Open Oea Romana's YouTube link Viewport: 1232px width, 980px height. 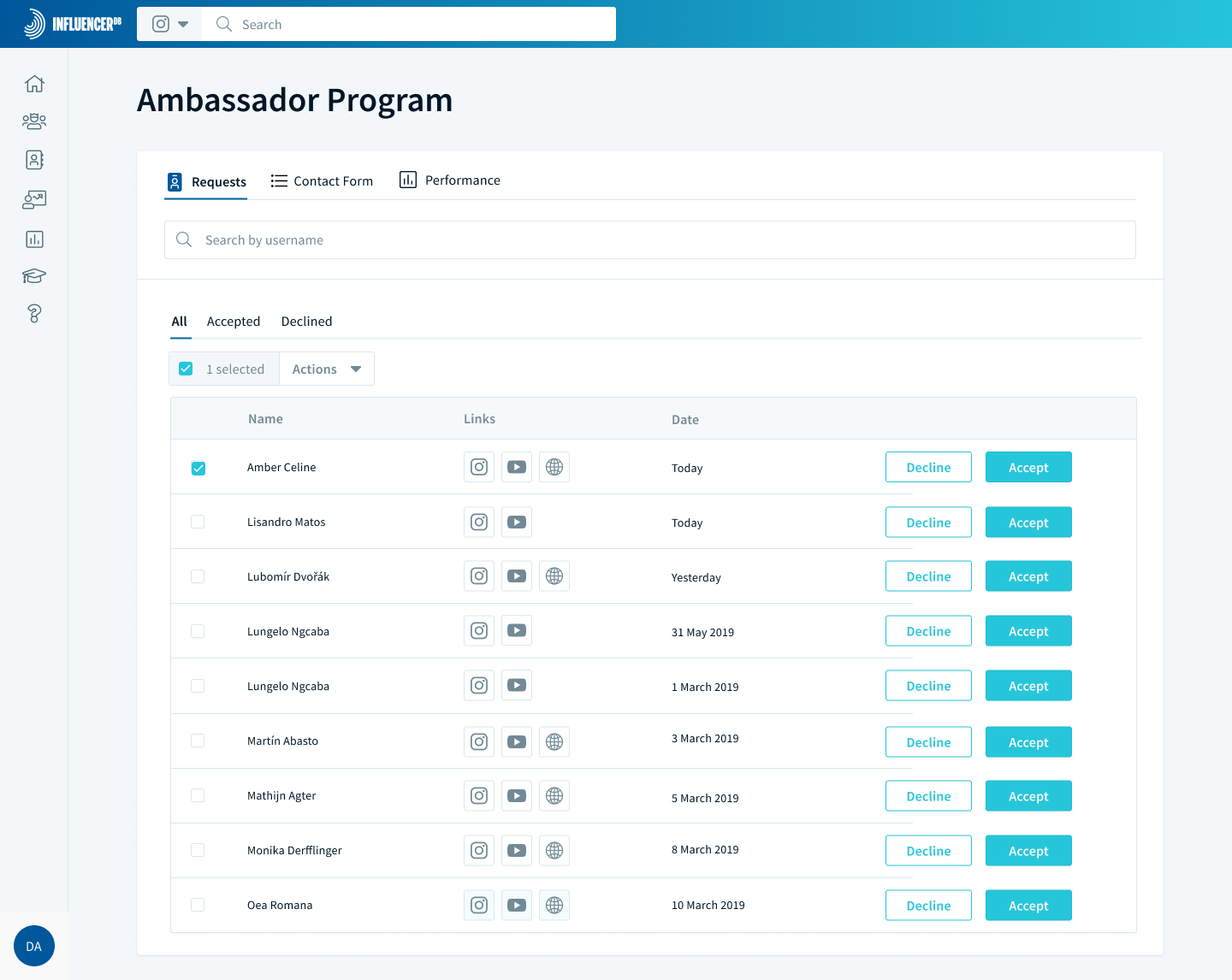(x=517, y=906)
